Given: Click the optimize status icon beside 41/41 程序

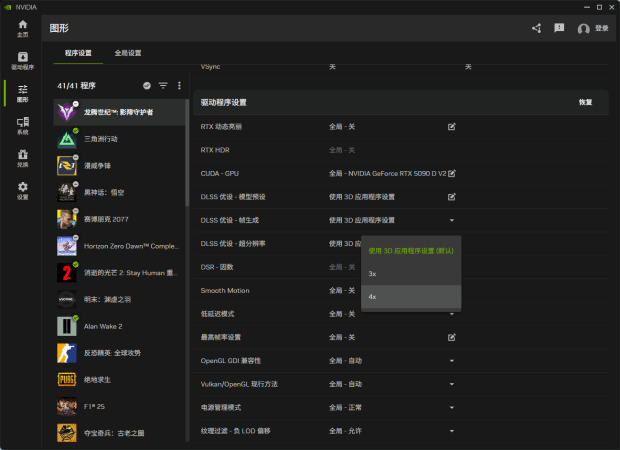Looking at the screenshot, I should 147,85.
